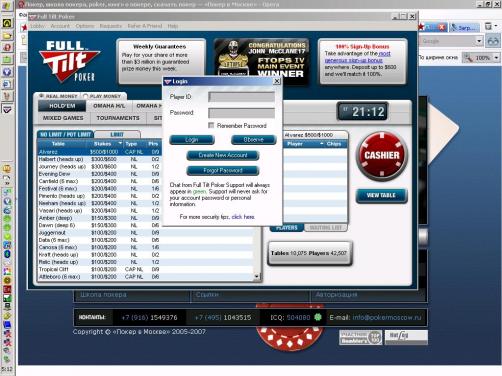
Task: Select the Play Money radio button
Action: point(85,96)
